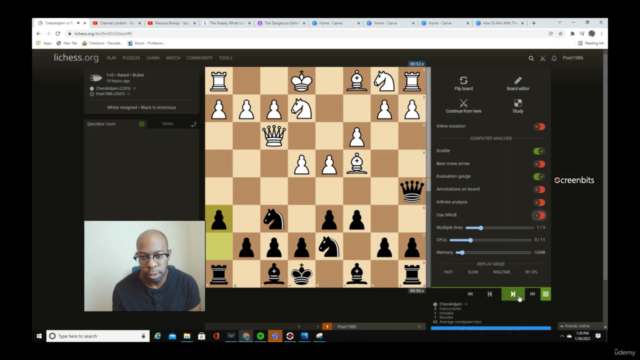This screenshot has width=640, height=360.
Task: Open challenges crossed swords icon in header
Action: 542,58
